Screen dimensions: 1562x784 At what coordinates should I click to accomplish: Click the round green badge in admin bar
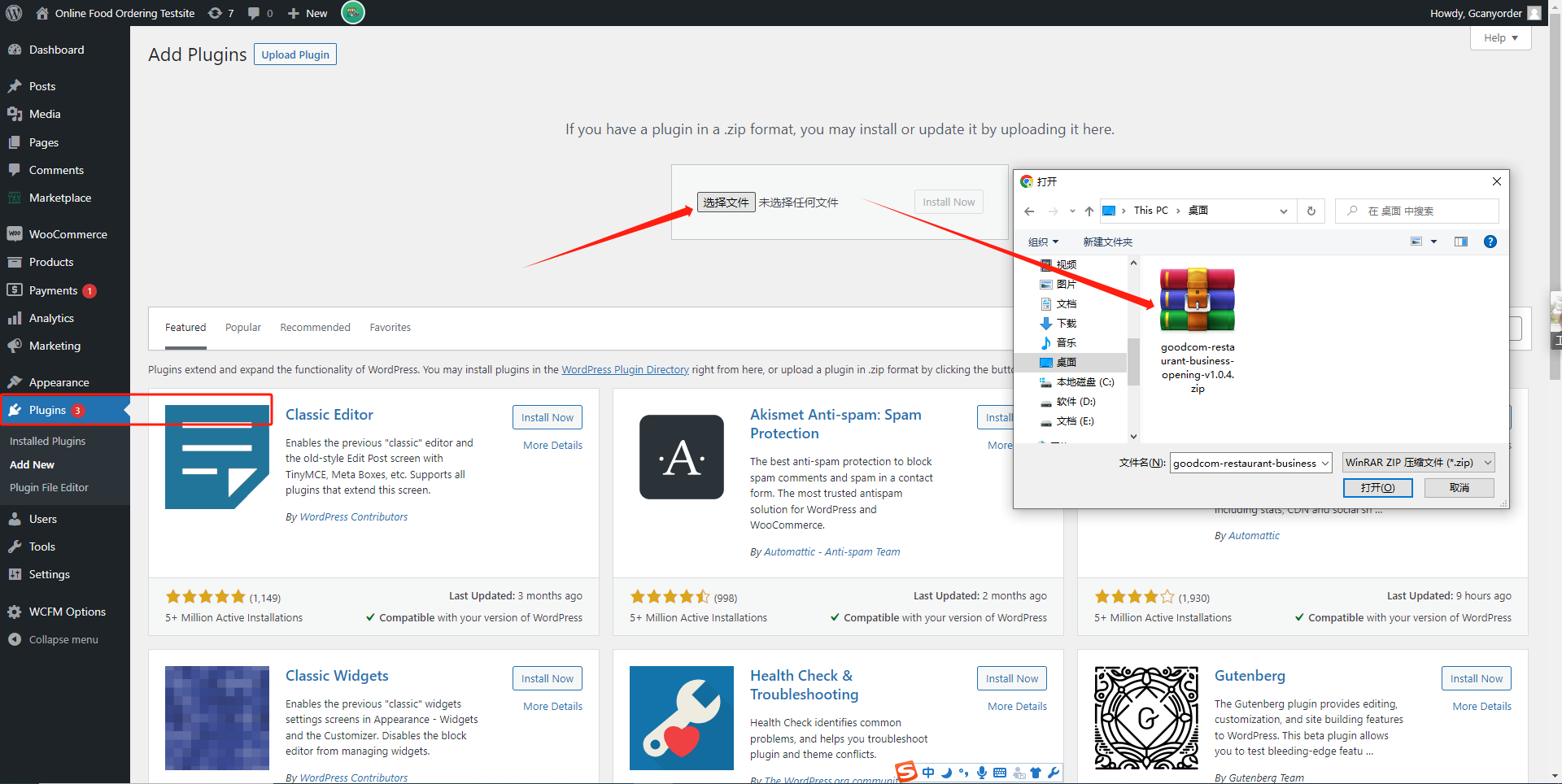coord(352,12)
